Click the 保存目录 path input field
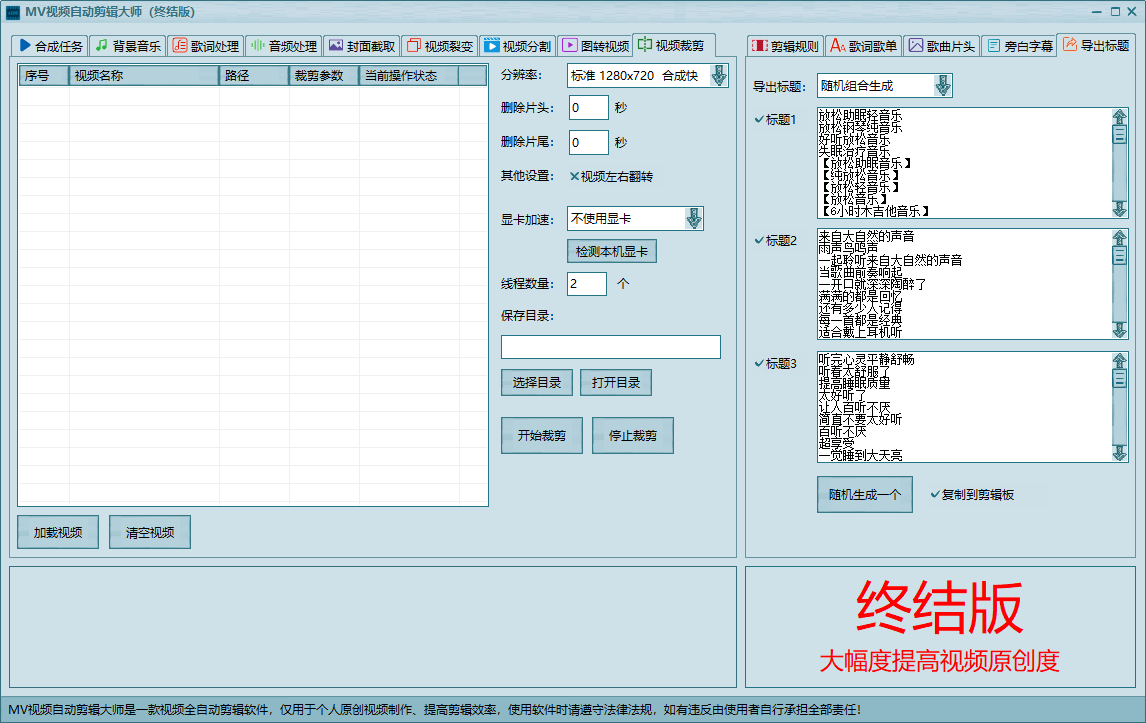This screenshot has height=723, width=1146. [x=610, y=347]
